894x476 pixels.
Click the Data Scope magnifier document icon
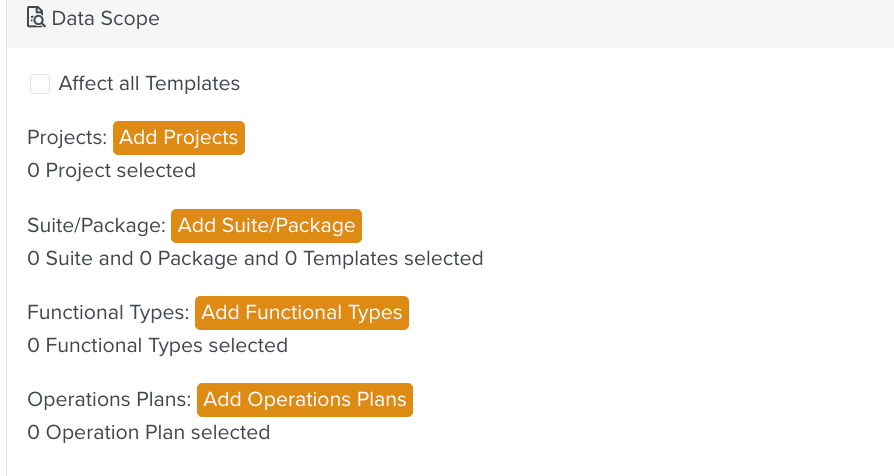(36, 18)
